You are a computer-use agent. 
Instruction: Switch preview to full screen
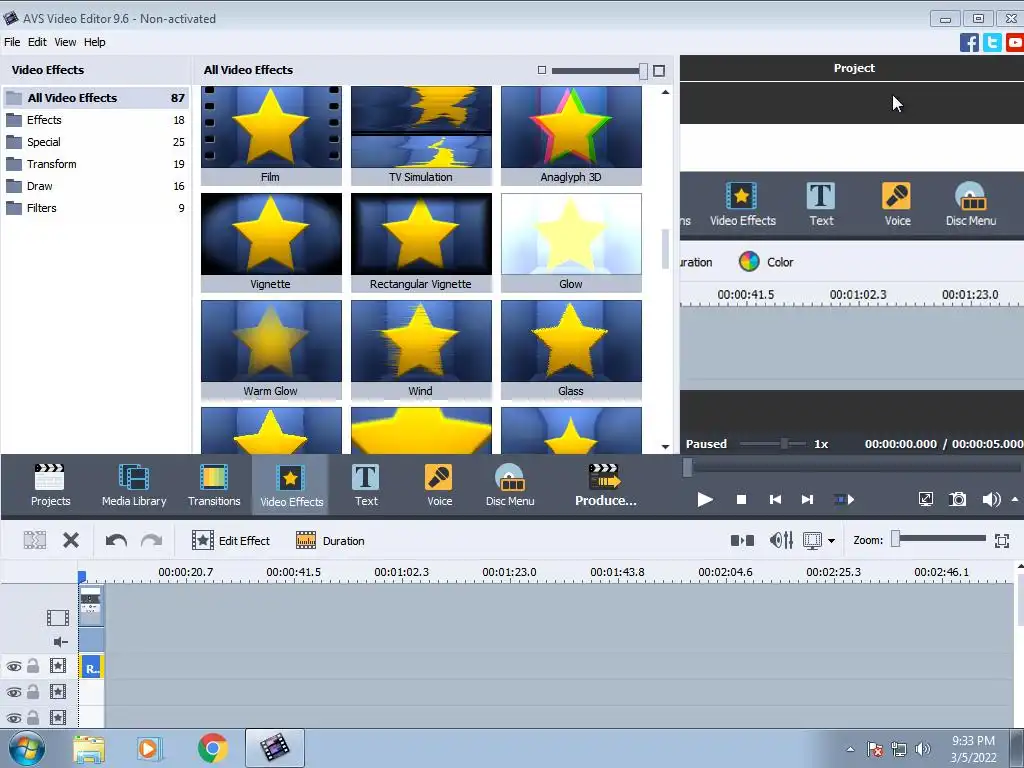tap(925, 500)
